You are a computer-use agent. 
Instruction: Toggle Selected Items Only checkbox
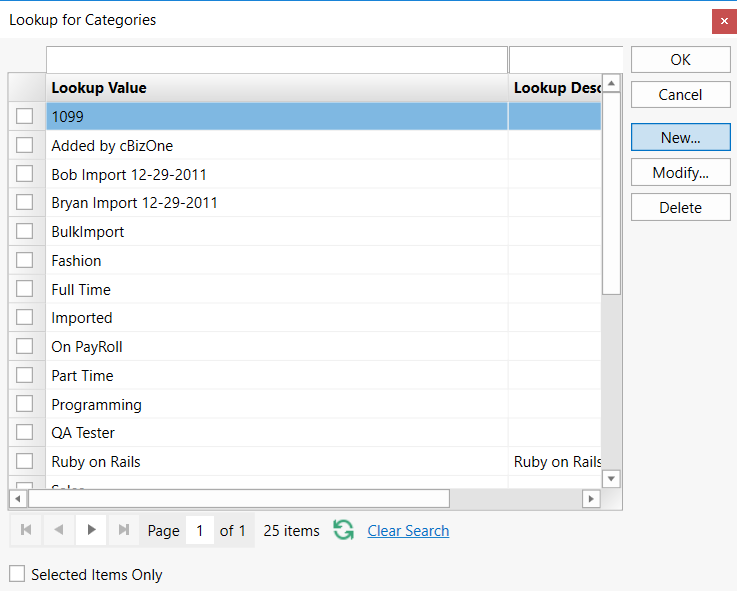17,574
